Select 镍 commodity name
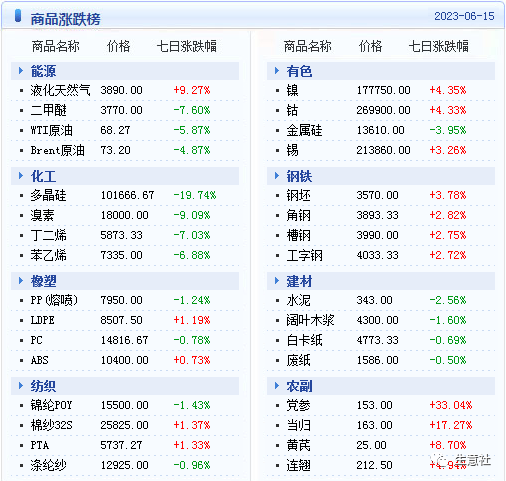Viewport: 506px width, 481px height. pyautogui.click(x=292, y=90)
